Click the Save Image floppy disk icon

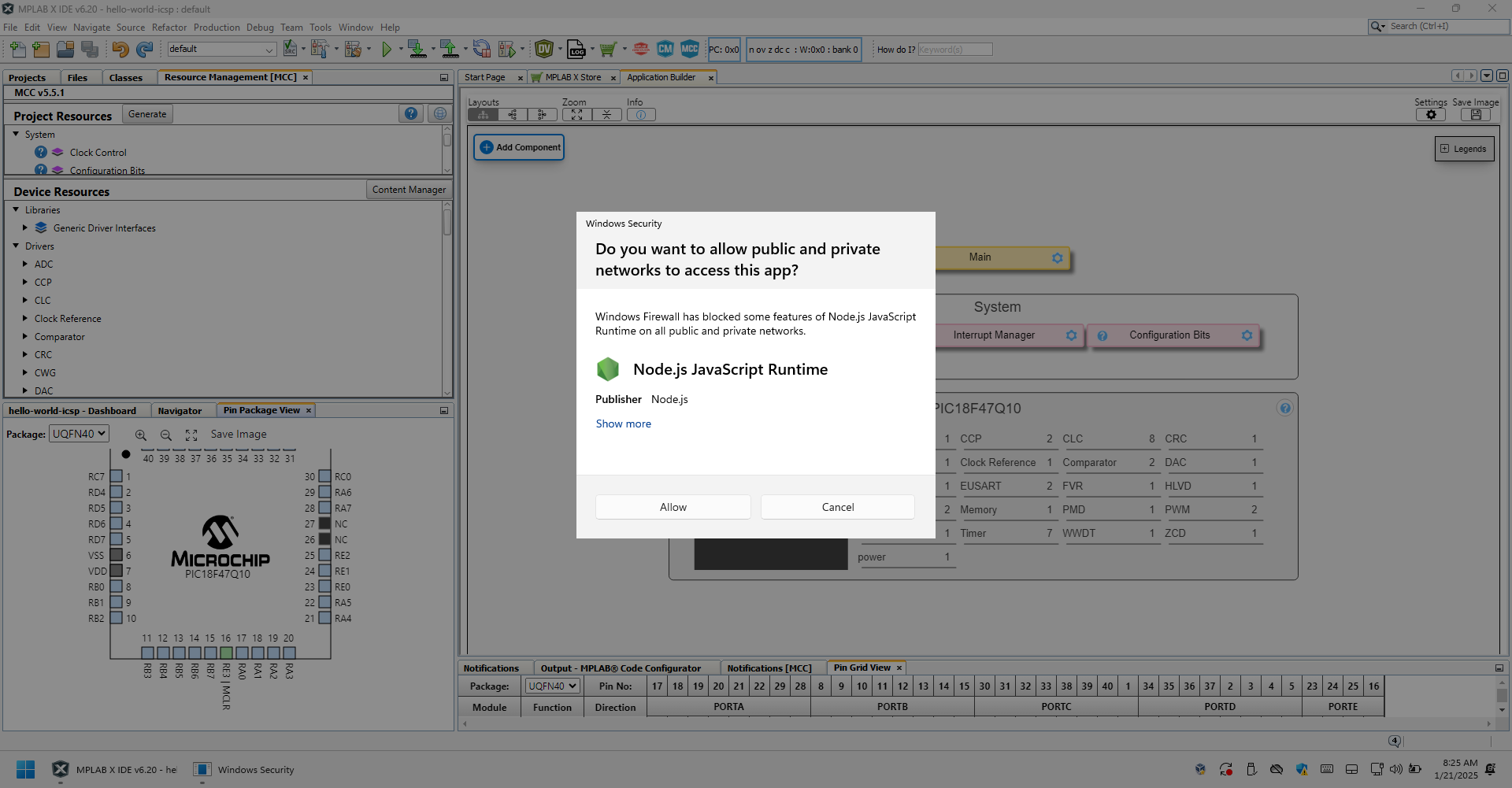(x=1476, y=115)
